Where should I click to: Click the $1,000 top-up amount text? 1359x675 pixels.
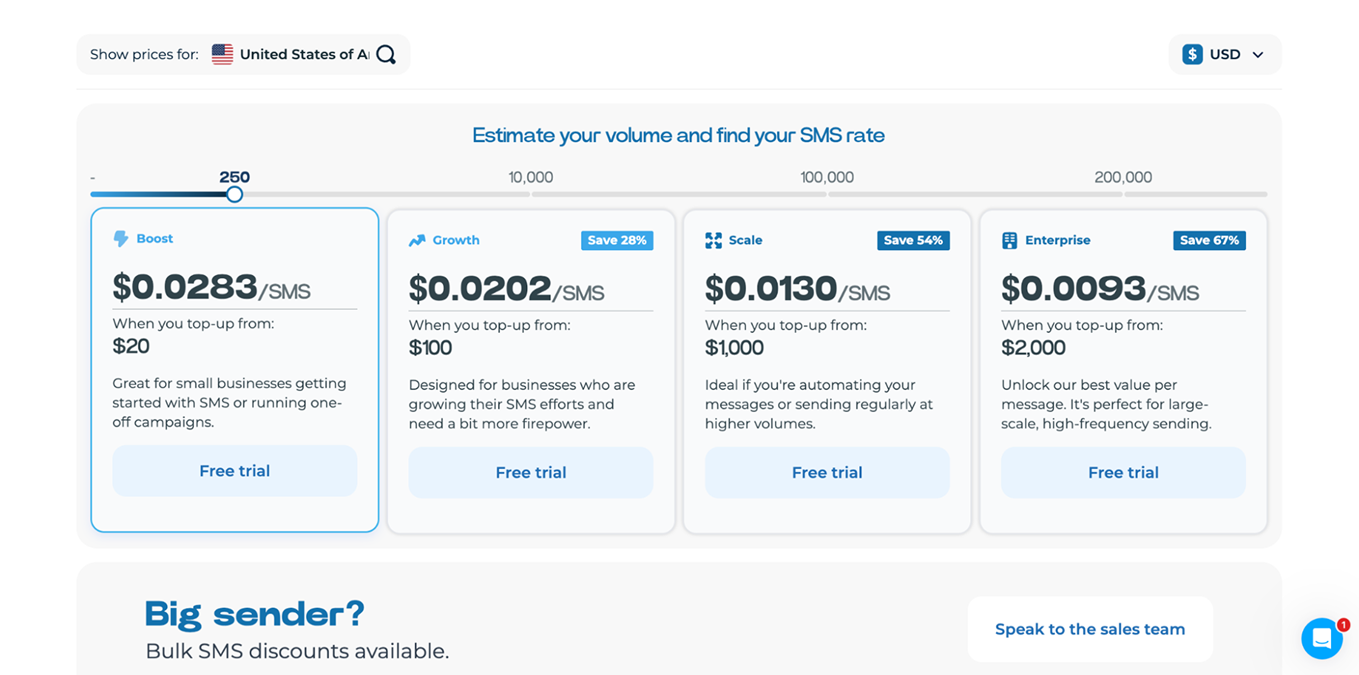pos(735,349)
